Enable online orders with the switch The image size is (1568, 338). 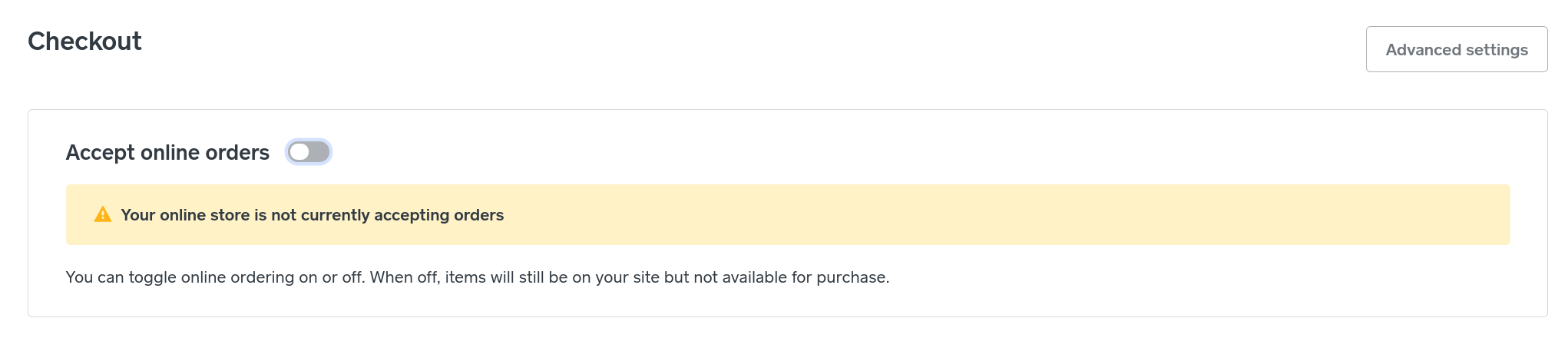point(309,152)
